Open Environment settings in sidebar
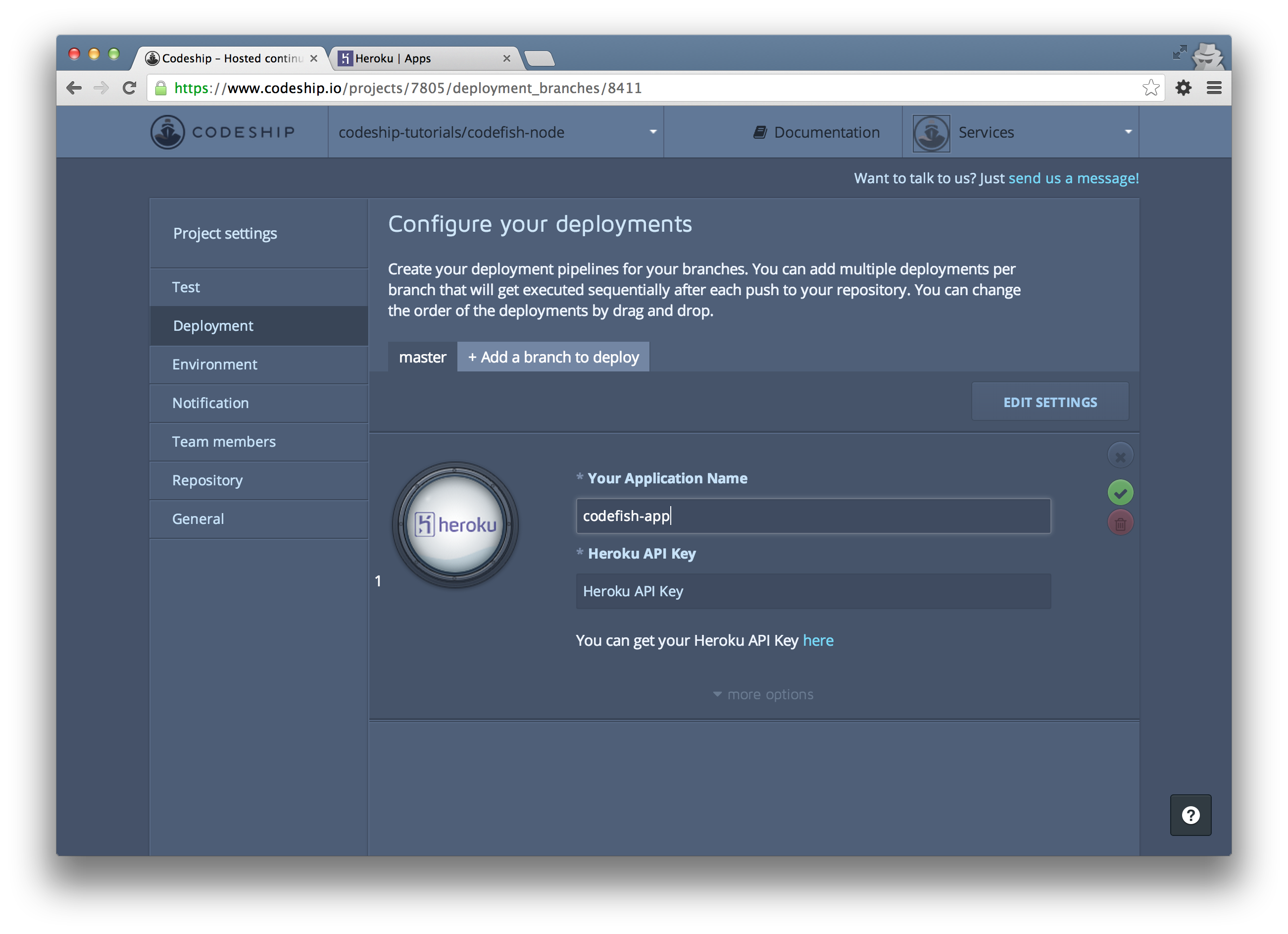This screenshot has width=1288, height=934. (x=215, y=364)
